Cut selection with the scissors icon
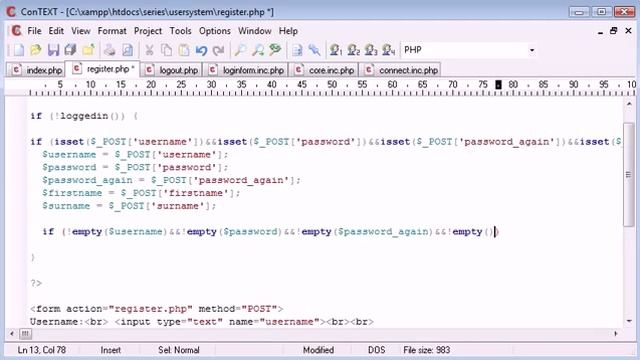This screenshot has height=360, width=640. (149, 50)
